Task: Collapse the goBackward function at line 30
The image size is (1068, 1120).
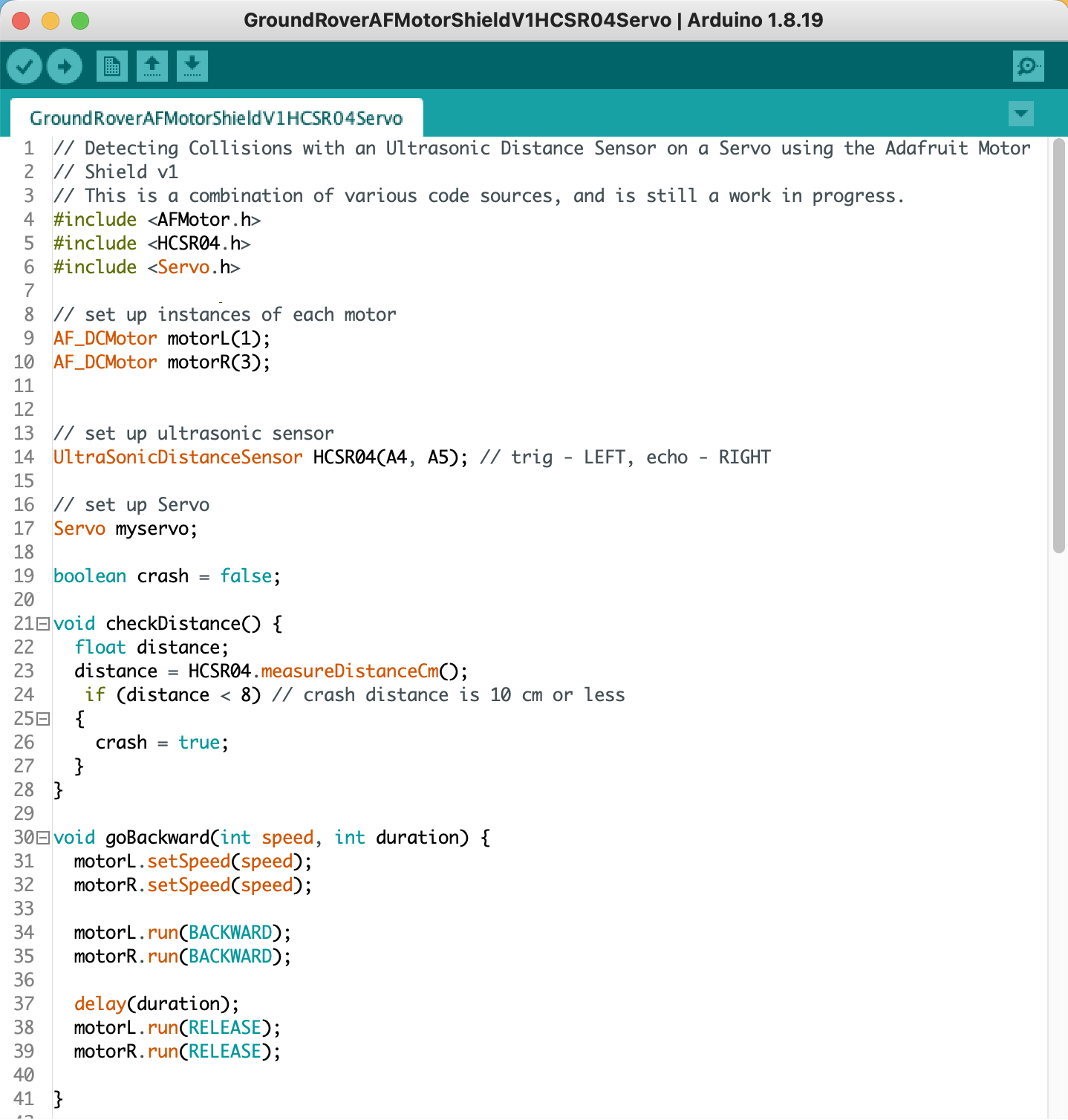Action: point(43,838)
